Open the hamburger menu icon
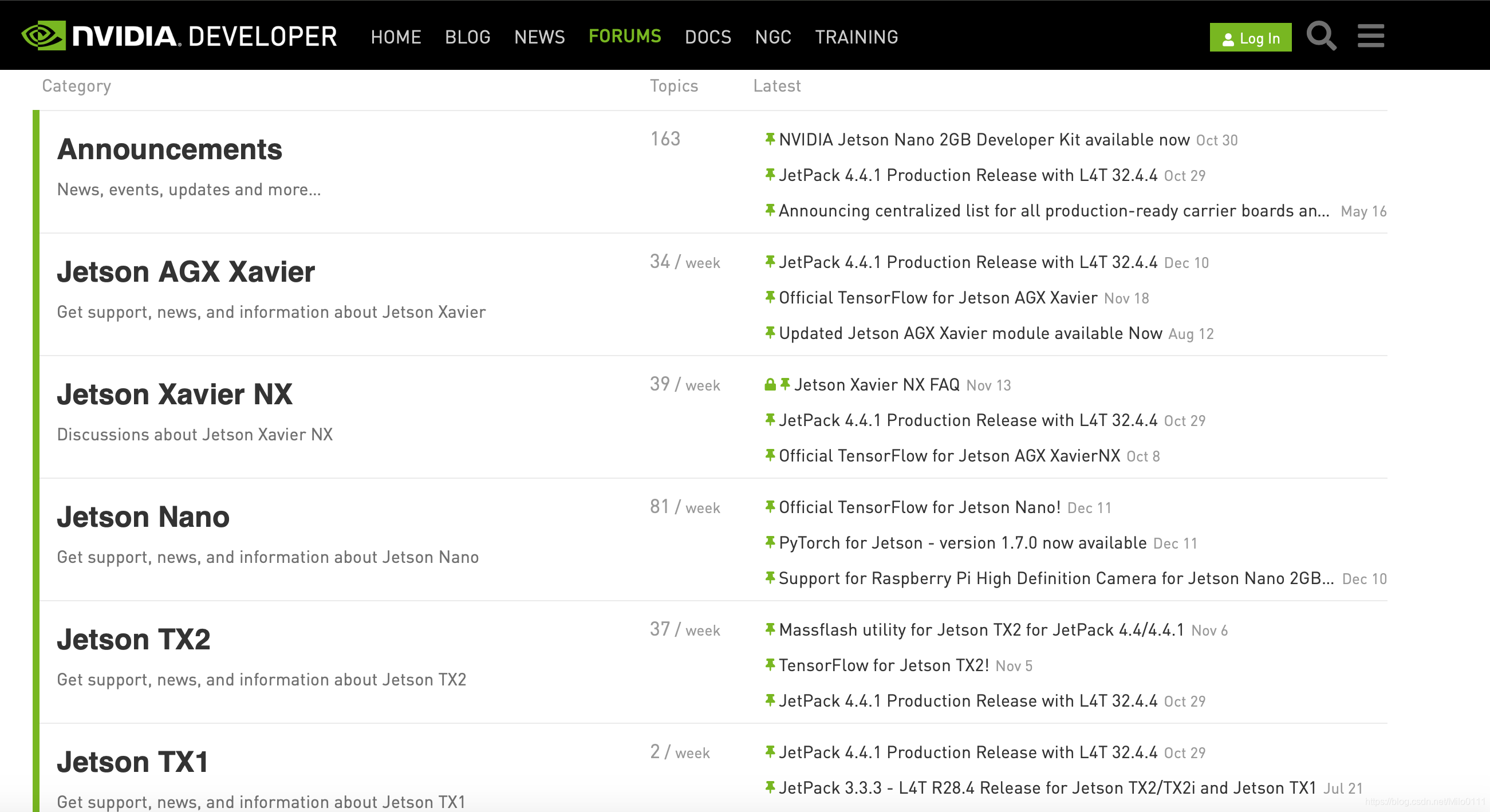This screenshot has width=1490, height=812. 1371,36
